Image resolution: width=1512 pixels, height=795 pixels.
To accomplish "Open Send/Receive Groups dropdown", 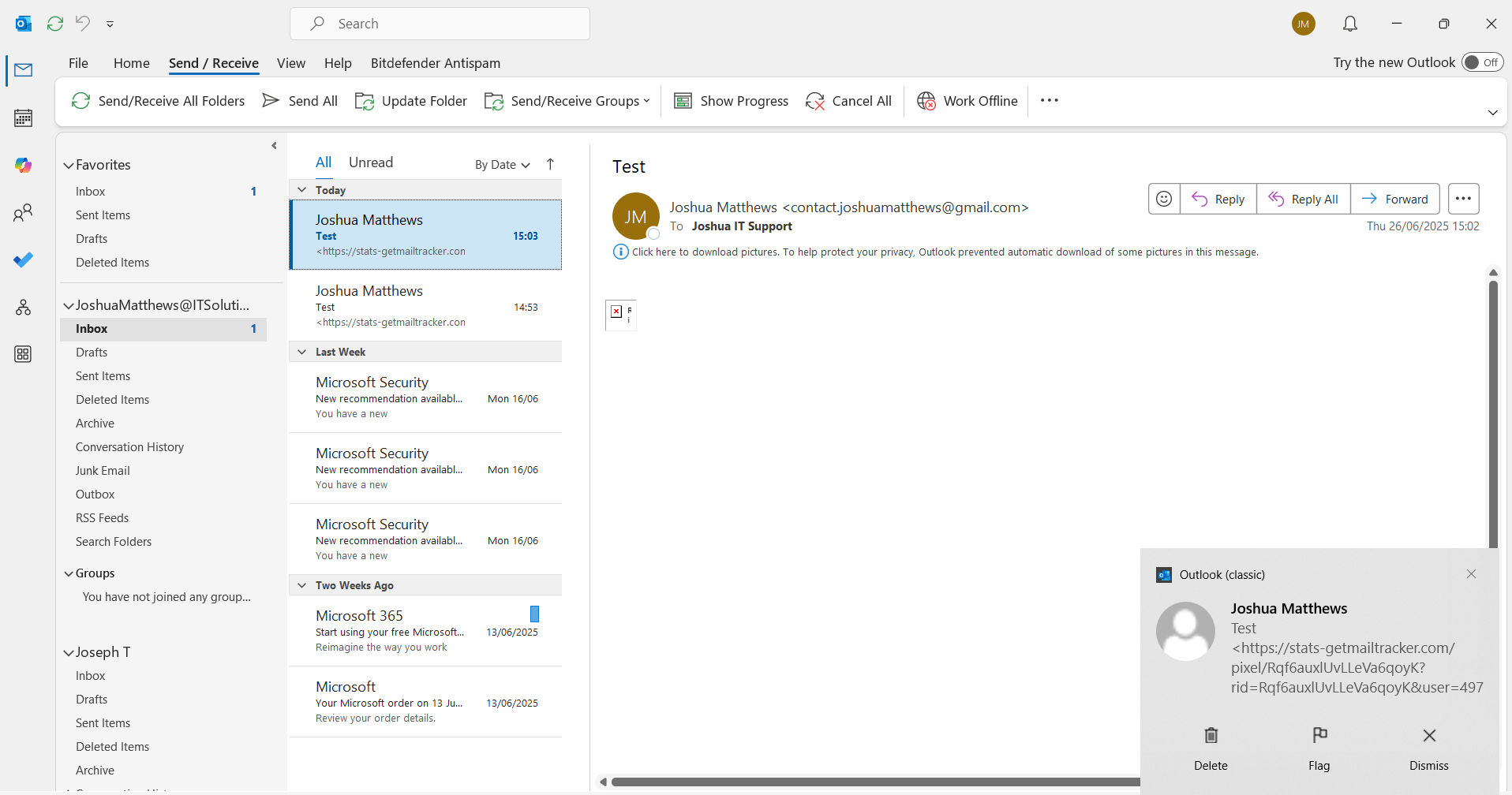I will (x=567, y=101).
